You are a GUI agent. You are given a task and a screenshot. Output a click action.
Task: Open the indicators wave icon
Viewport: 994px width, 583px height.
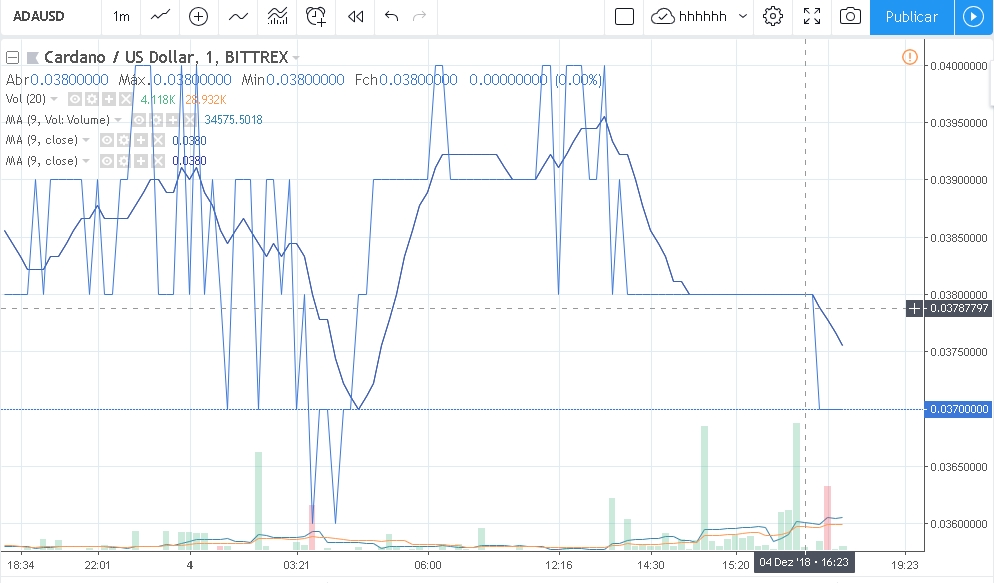238,16
